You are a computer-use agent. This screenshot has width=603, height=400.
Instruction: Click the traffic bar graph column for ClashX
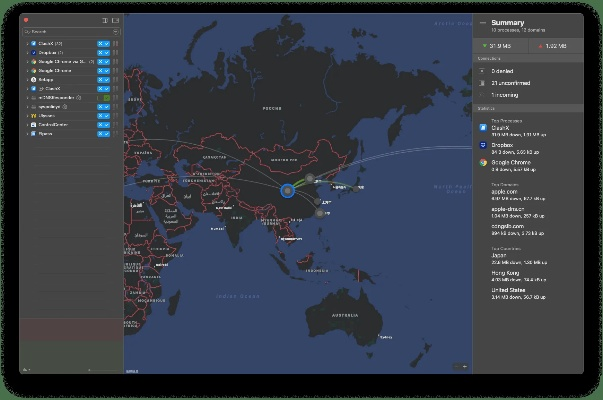(116, 44)
